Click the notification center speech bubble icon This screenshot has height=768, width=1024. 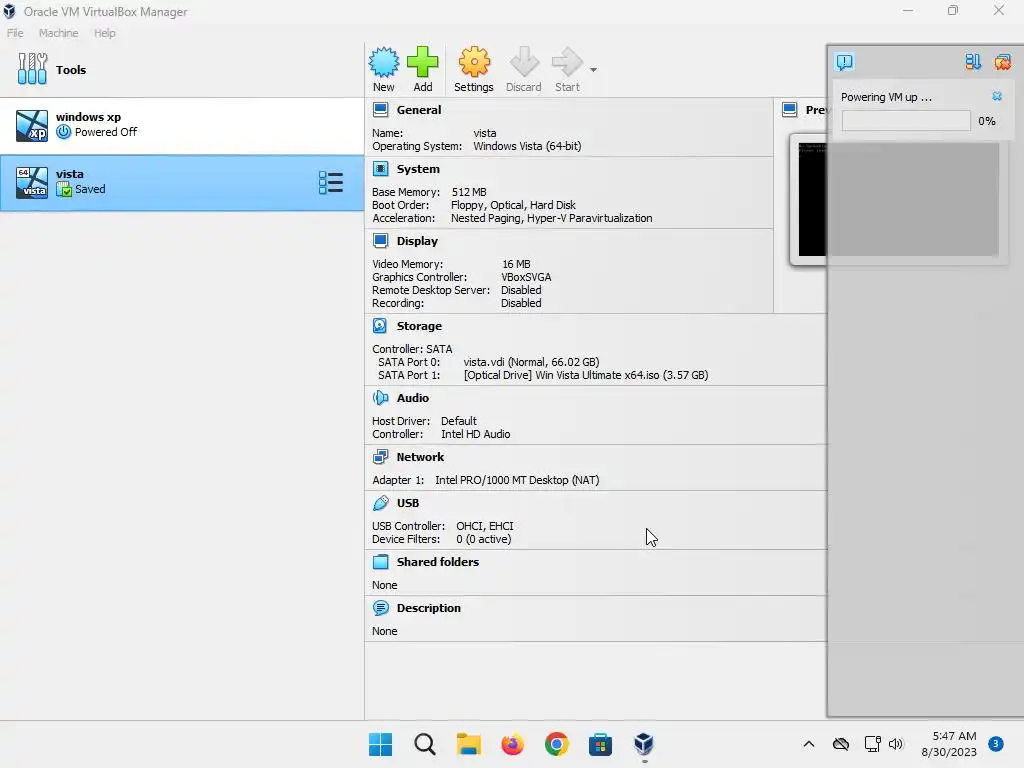pos(844,62)
